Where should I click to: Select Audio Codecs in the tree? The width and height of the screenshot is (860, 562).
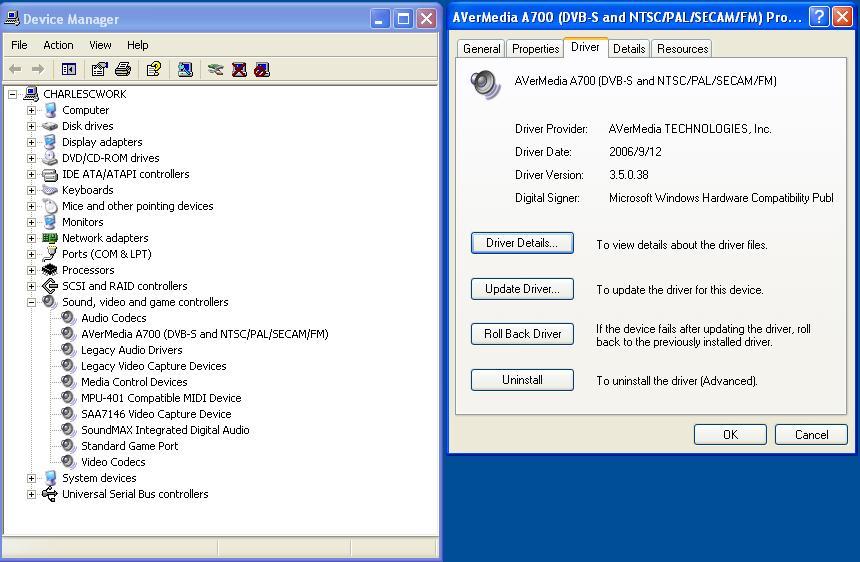114,318
